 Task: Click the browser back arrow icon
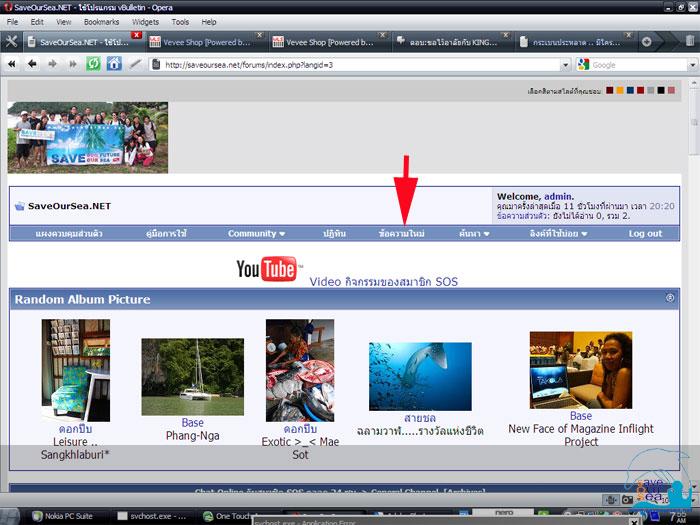pyautogui.click(x=32, y=64)
